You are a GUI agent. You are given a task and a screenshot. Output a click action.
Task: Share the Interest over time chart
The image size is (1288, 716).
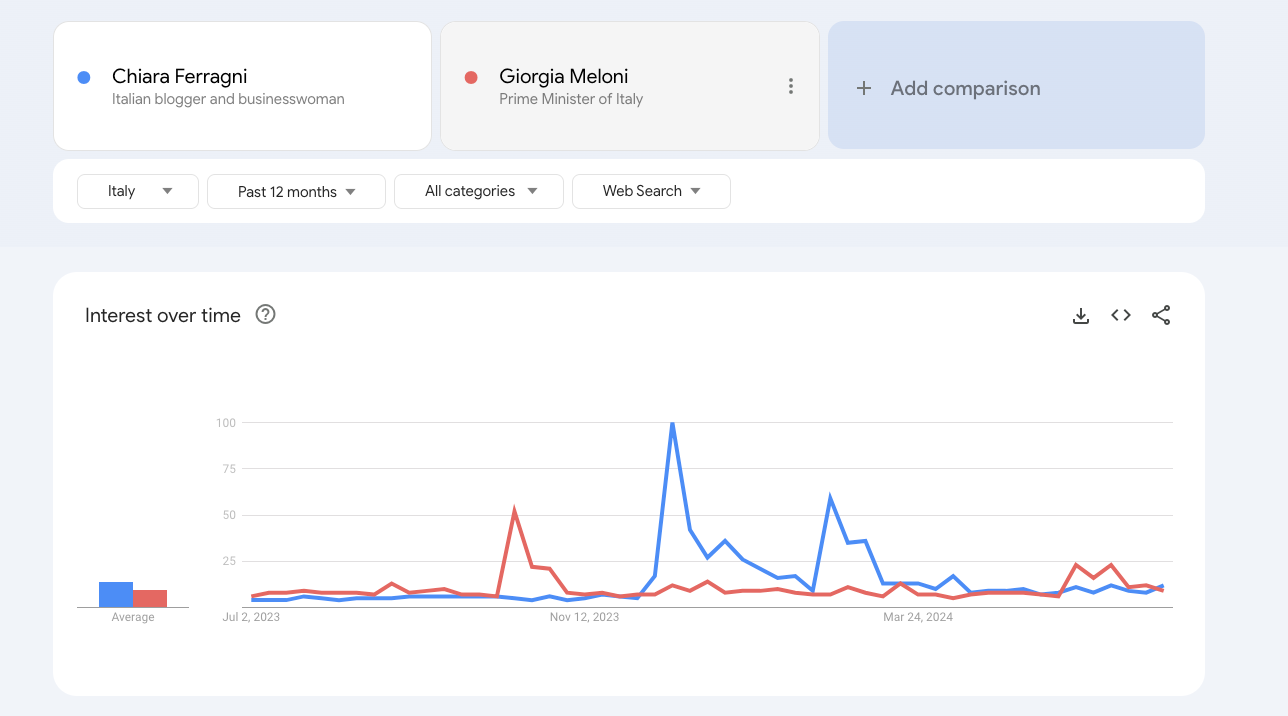1161,316
